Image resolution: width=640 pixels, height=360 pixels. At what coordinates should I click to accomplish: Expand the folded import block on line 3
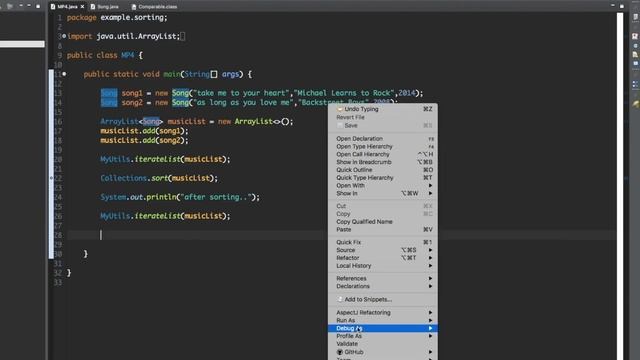tap(64, 36)
